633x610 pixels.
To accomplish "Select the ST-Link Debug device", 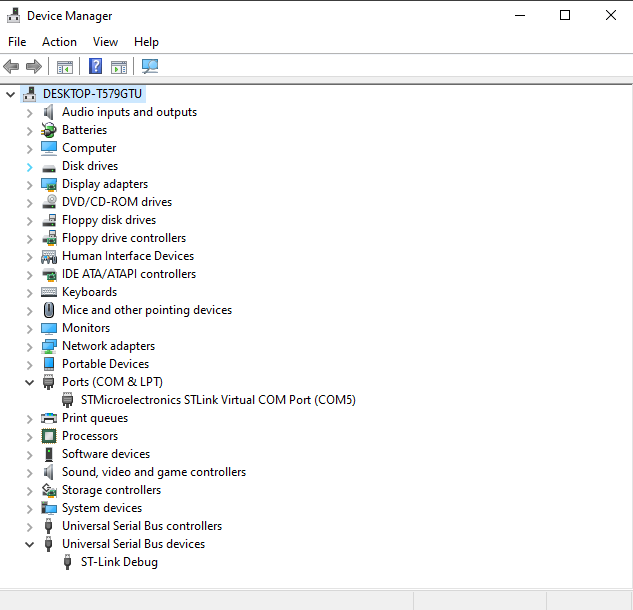I will coord(119,562).
